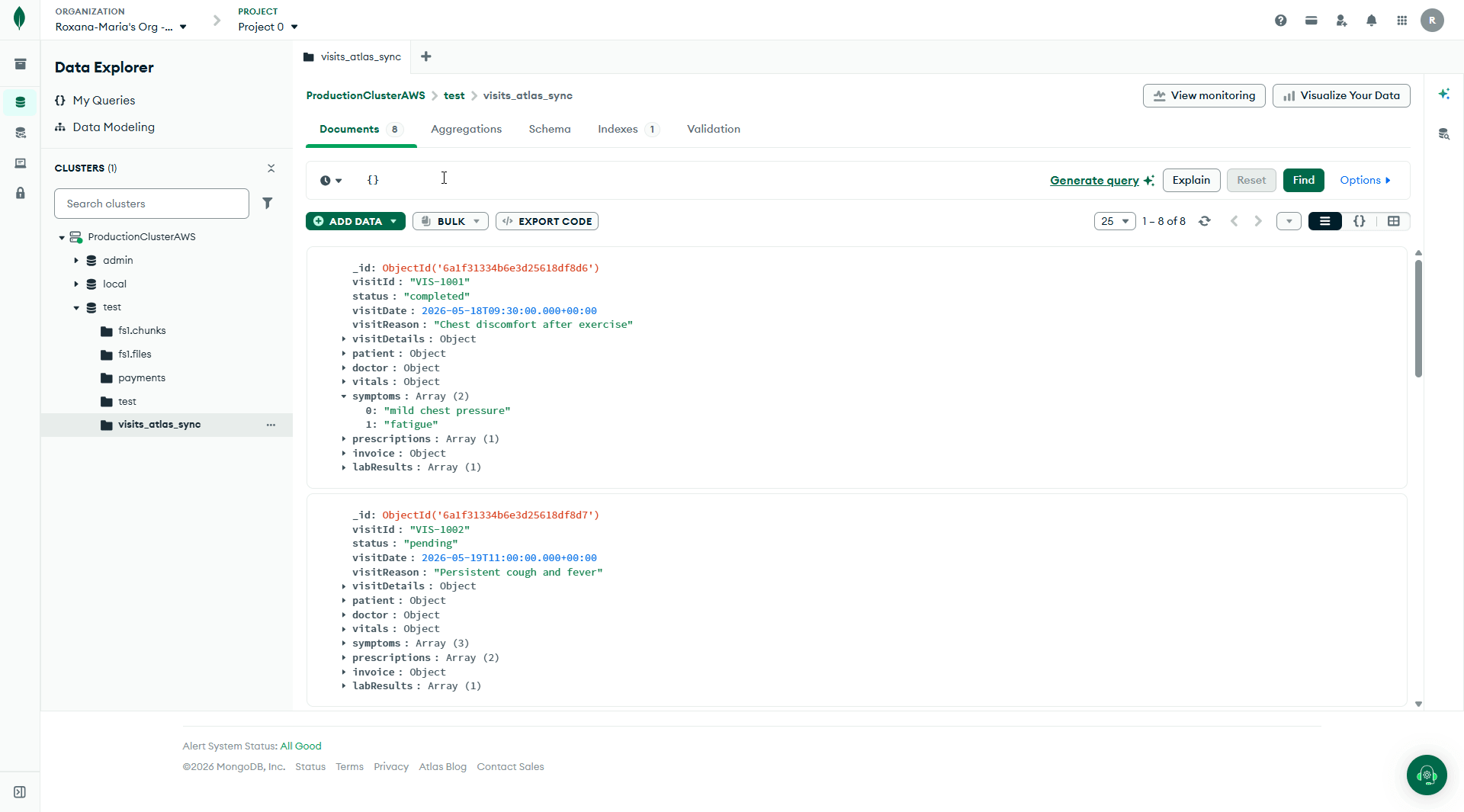Click the Search clusters input field
Image resolution: width=1464 pixels, height=812 pixels.
point(152,204)
